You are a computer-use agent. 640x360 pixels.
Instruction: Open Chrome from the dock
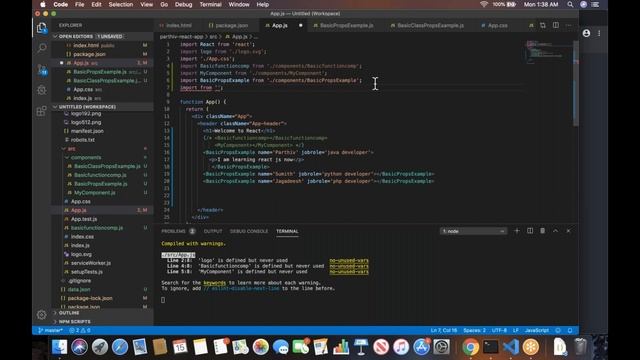470,347
